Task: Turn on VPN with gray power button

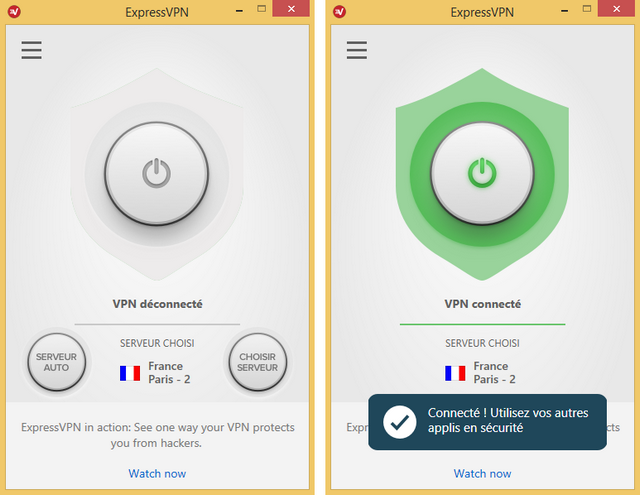Action: [157, 173]
